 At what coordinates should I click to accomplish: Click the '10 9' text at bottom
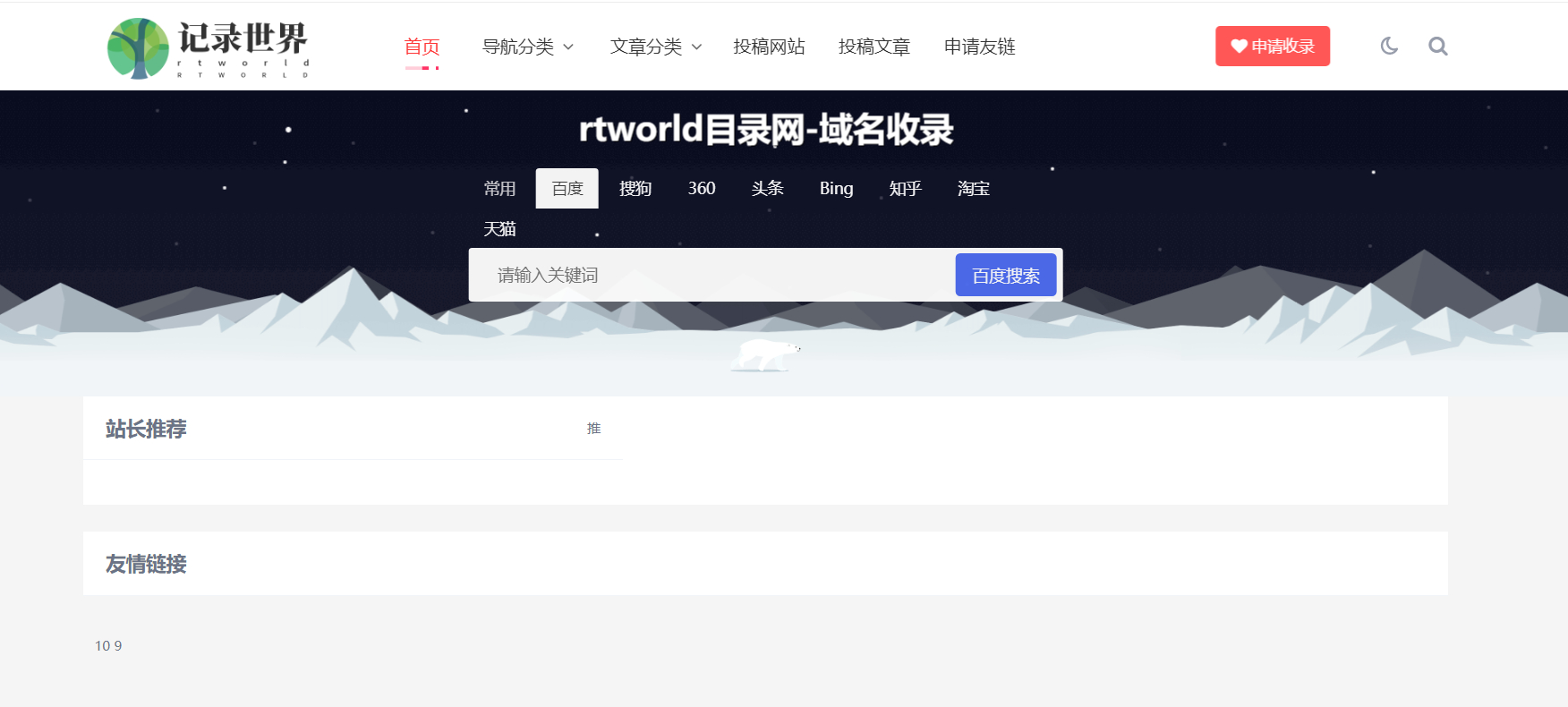(x=108, y=646)
